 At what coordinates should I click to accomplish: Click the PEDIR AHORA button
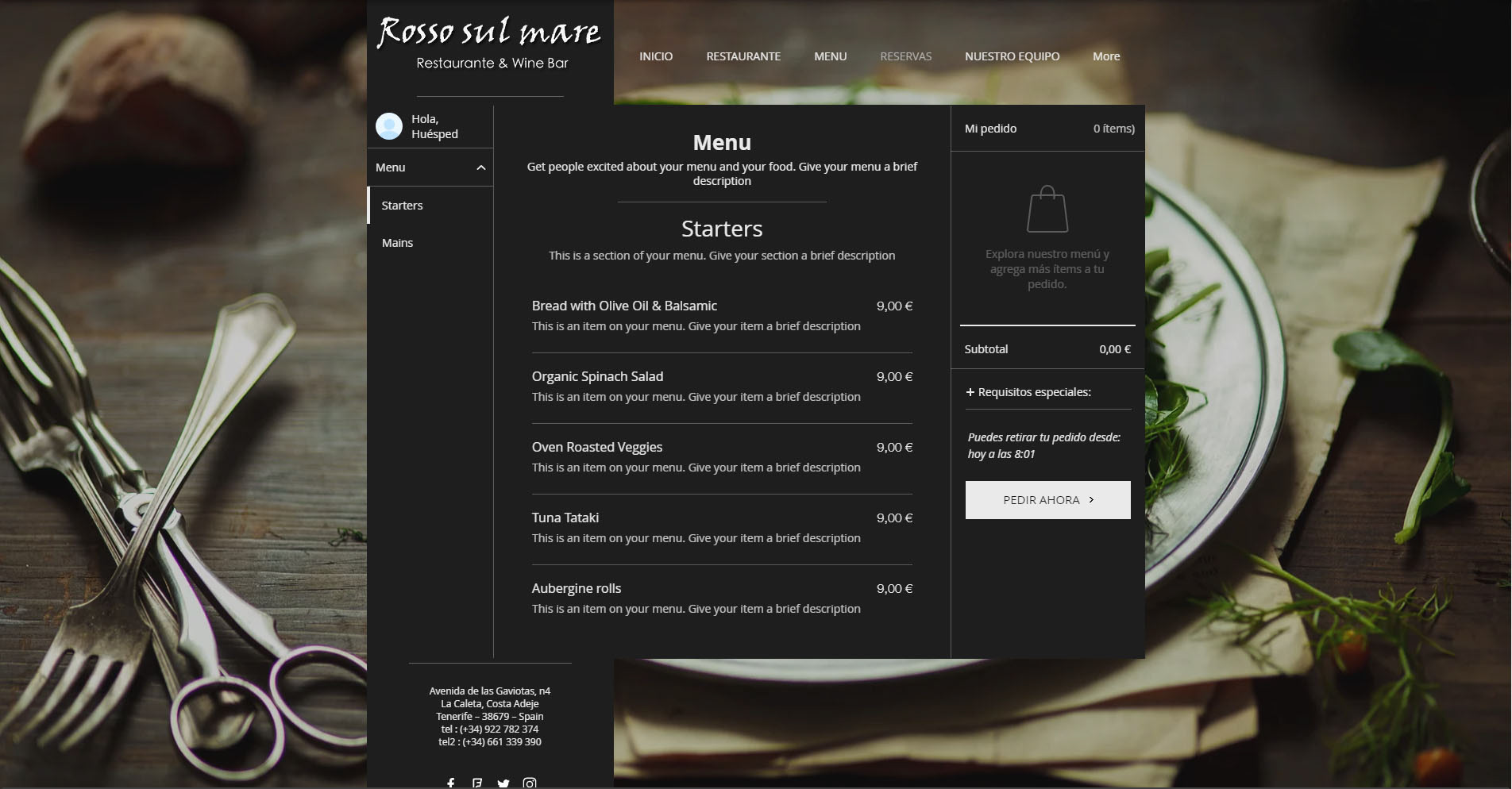[x=1048, y=500]
